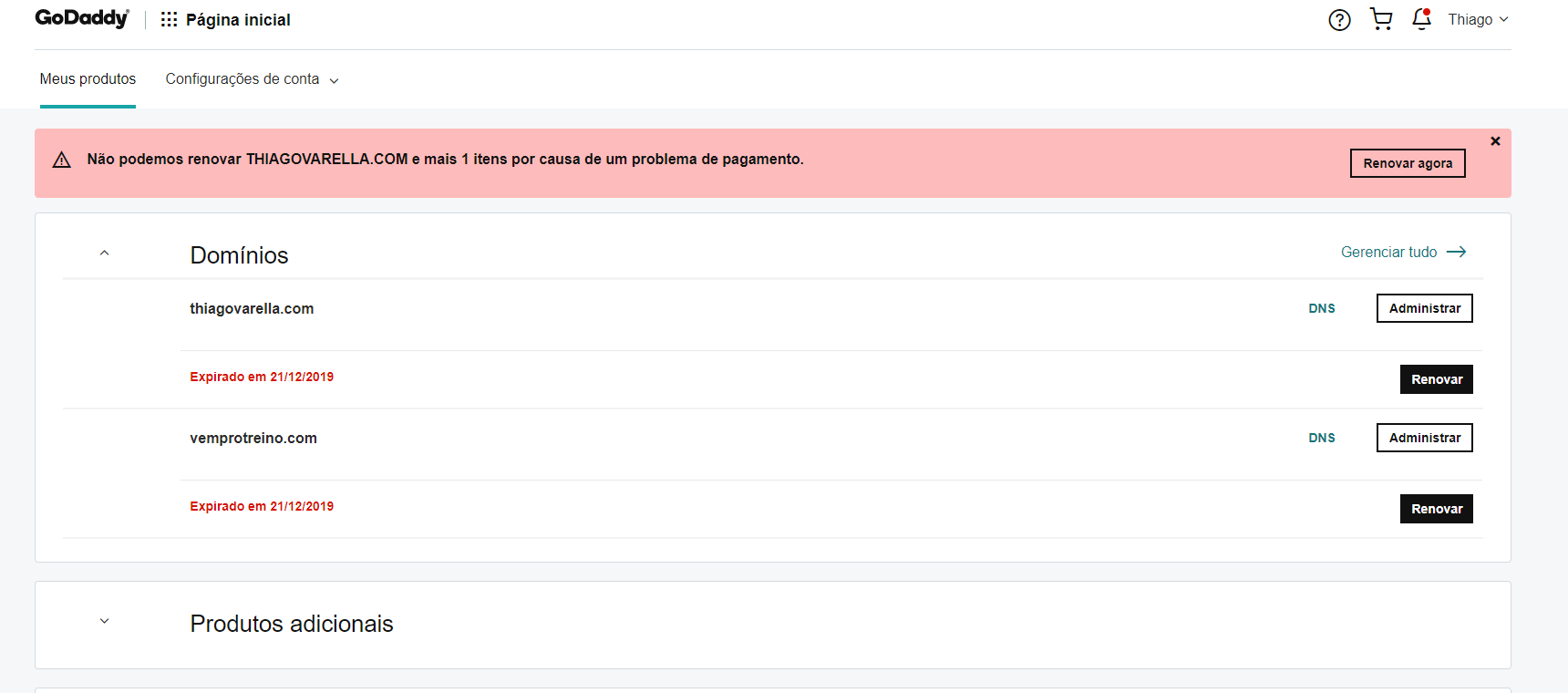Expand the Produtos adicionais section

click(x=104, y=621)
